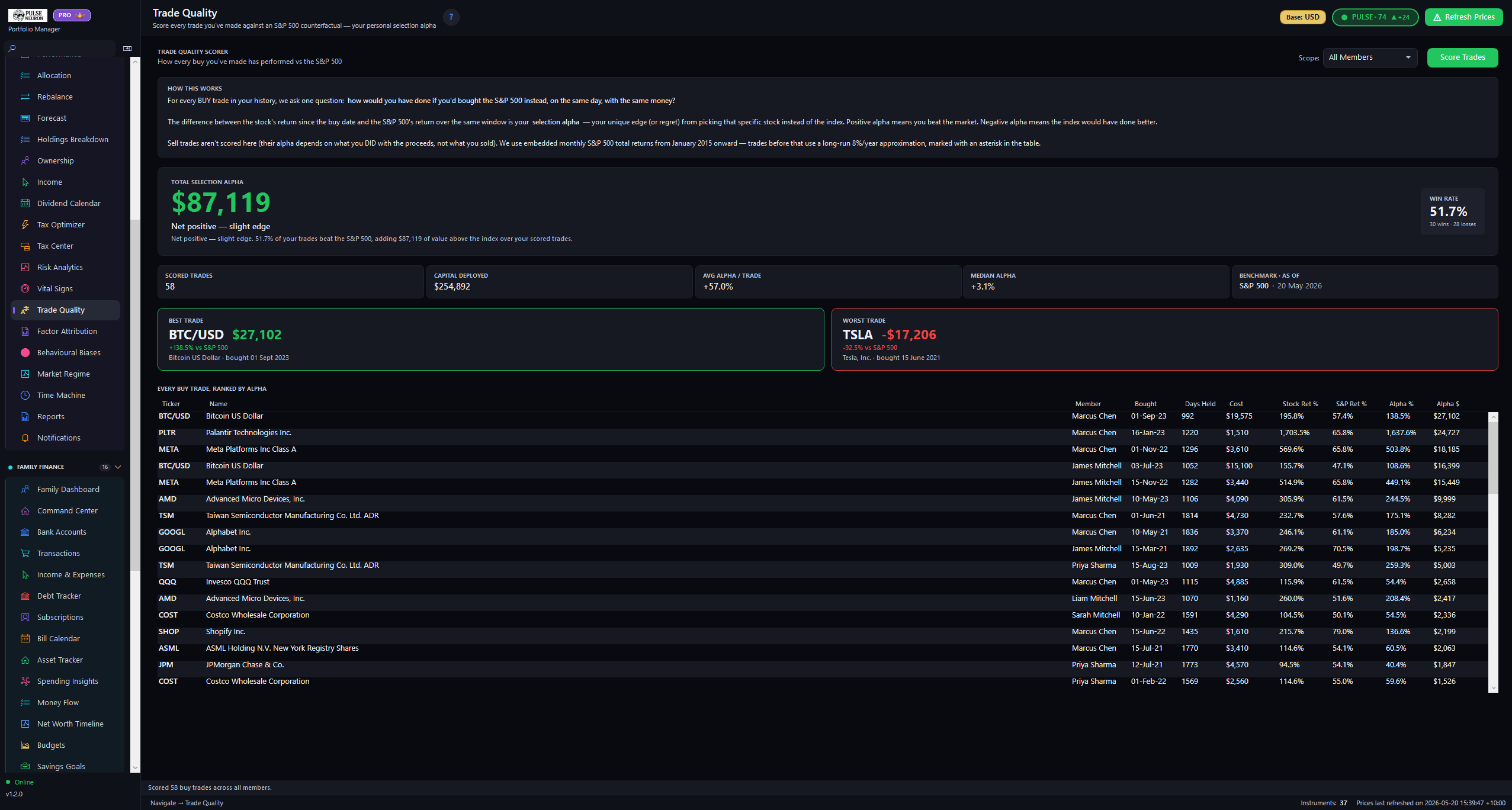Screen dimensions: 1512x810
Task: Click the Savings Goals icon
Action: (x=25, y=766)
